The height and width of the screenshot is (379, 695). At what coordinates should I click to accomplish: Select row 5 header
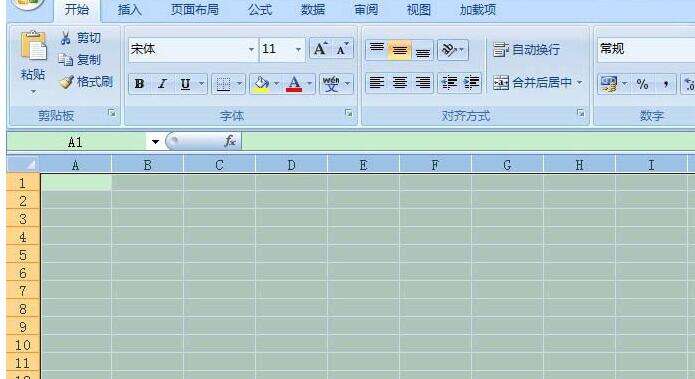(23, 255)
